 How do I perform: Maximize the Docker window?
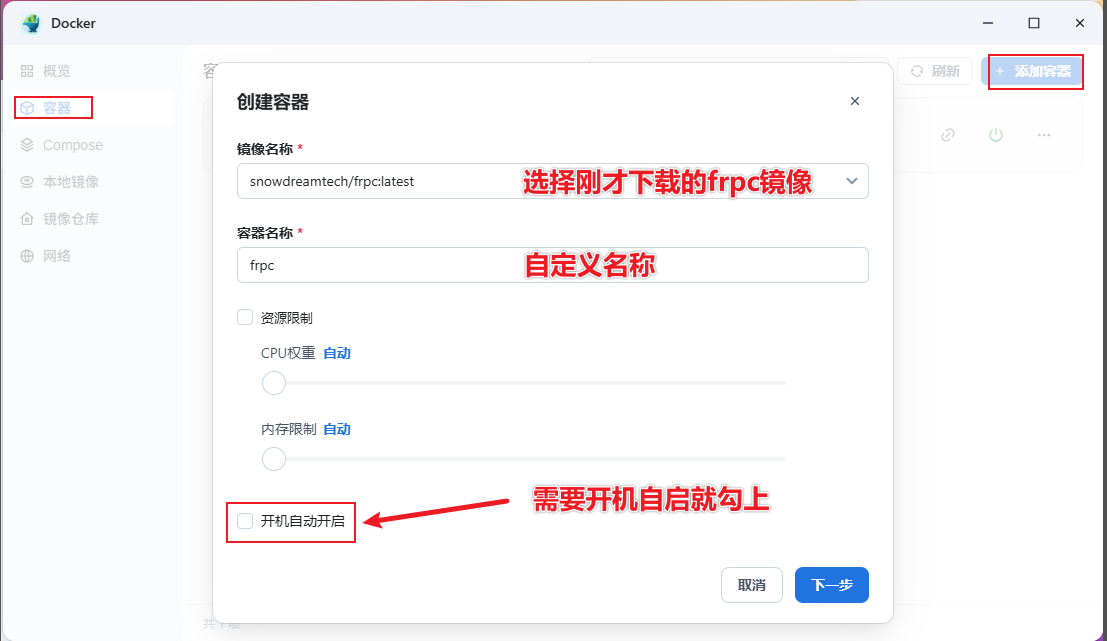[1034, 23]
